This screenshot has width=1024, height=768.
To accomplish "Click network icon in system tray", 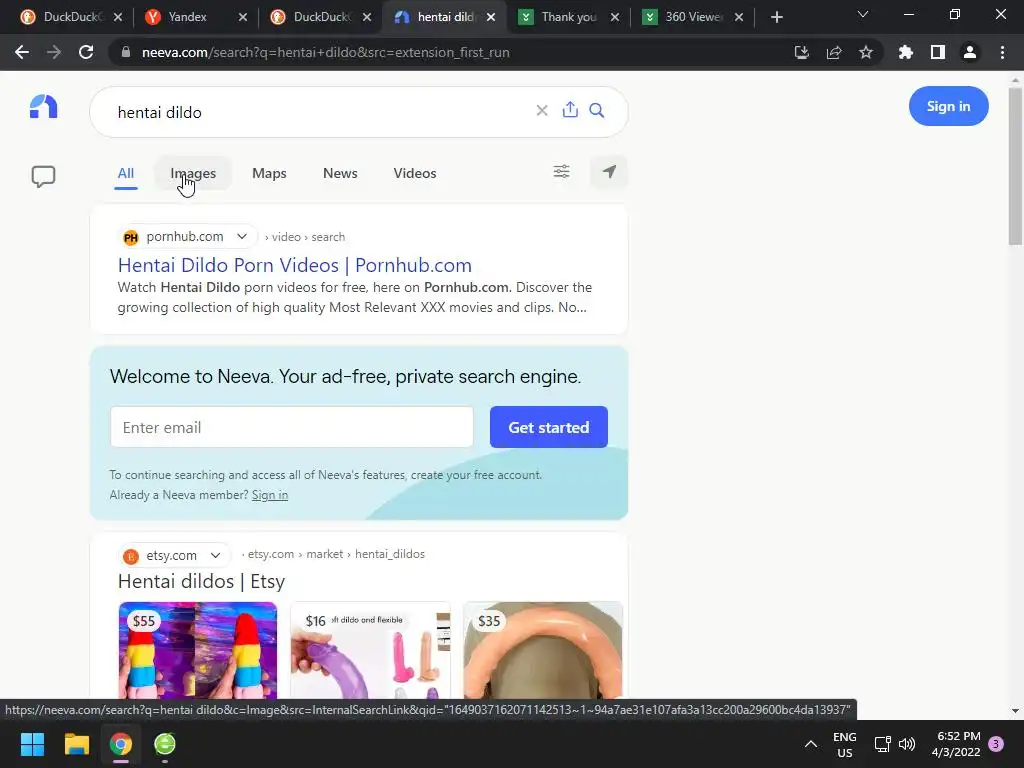I will pyautogui.click(x=882, y=744).
